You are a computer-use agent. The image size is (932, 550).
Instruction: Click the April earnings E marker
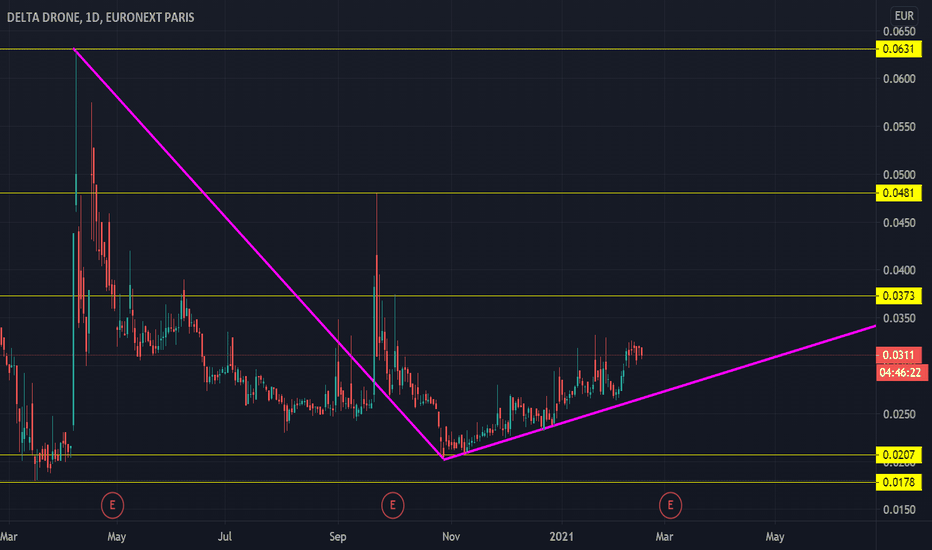tap(112, 505)
